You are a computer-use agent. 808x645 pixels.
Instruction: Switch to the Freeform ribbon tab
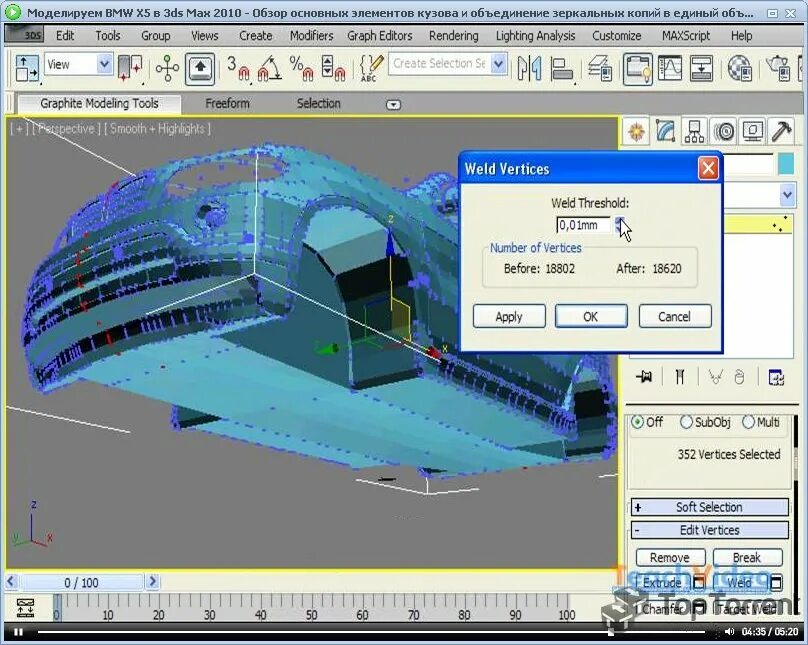(x=227, y=104)
